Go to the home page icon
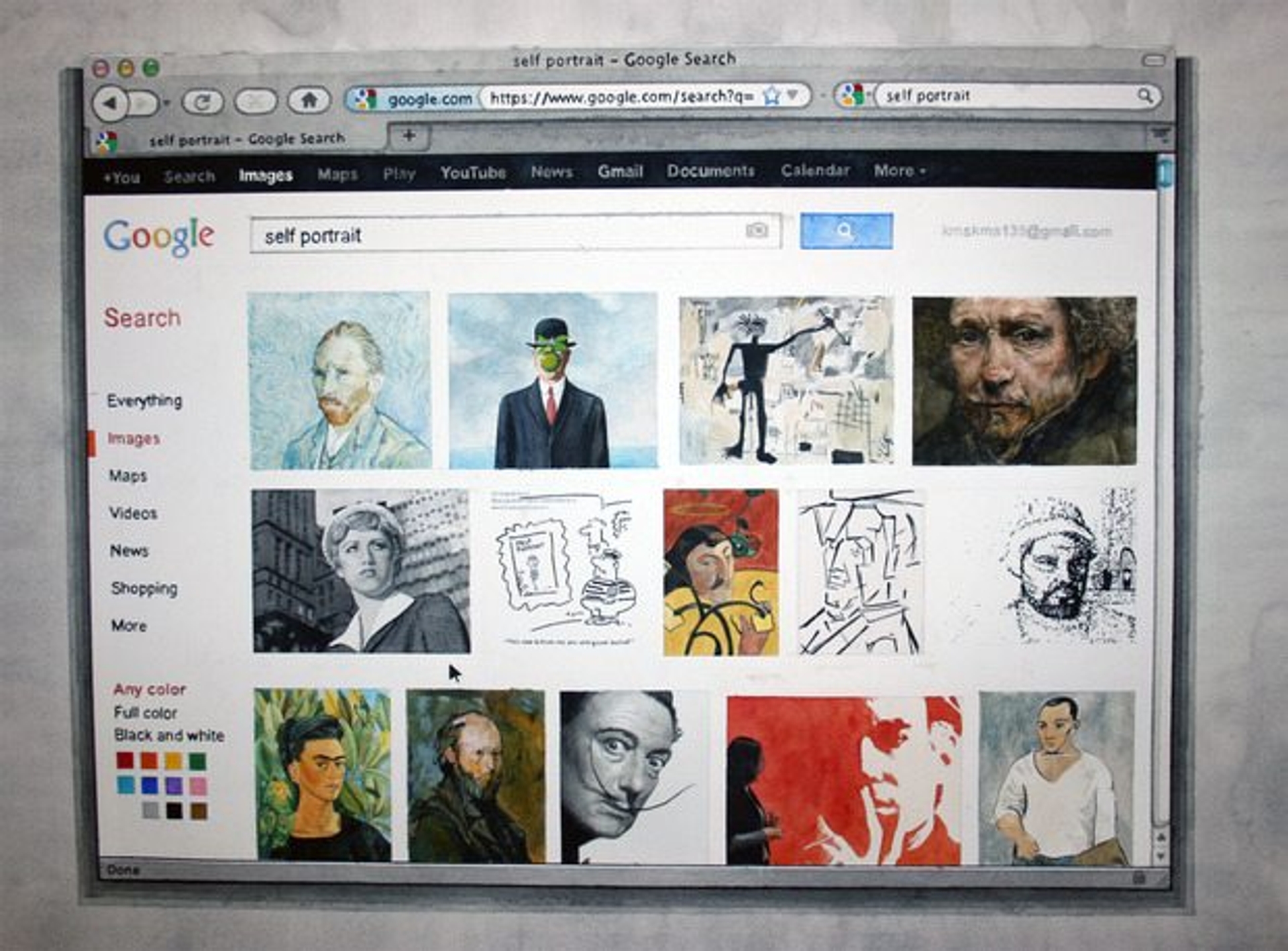 point(309,100)
